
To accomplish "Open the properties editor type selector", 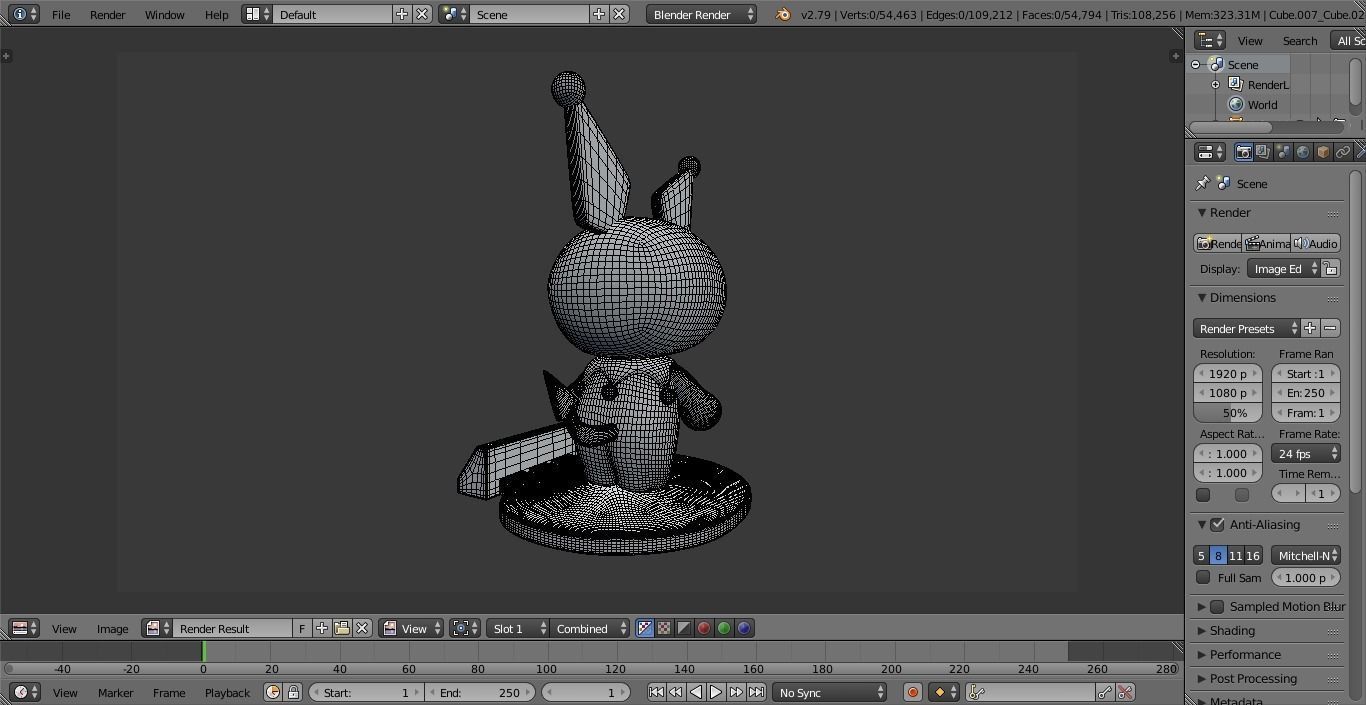I will click(x=1210, y=152).
